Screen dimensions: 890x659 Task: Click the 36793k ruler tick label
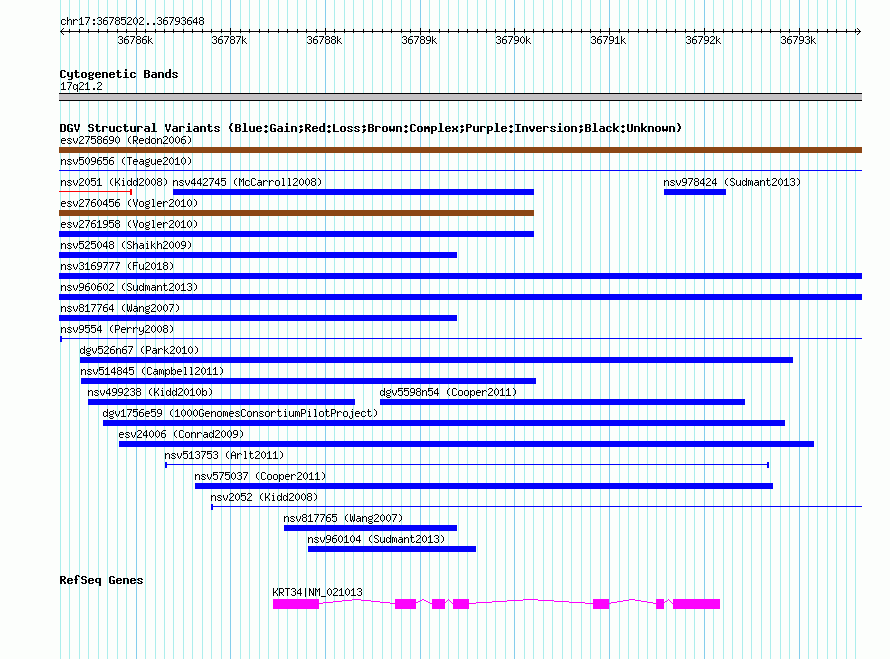(x=798, y=40)
